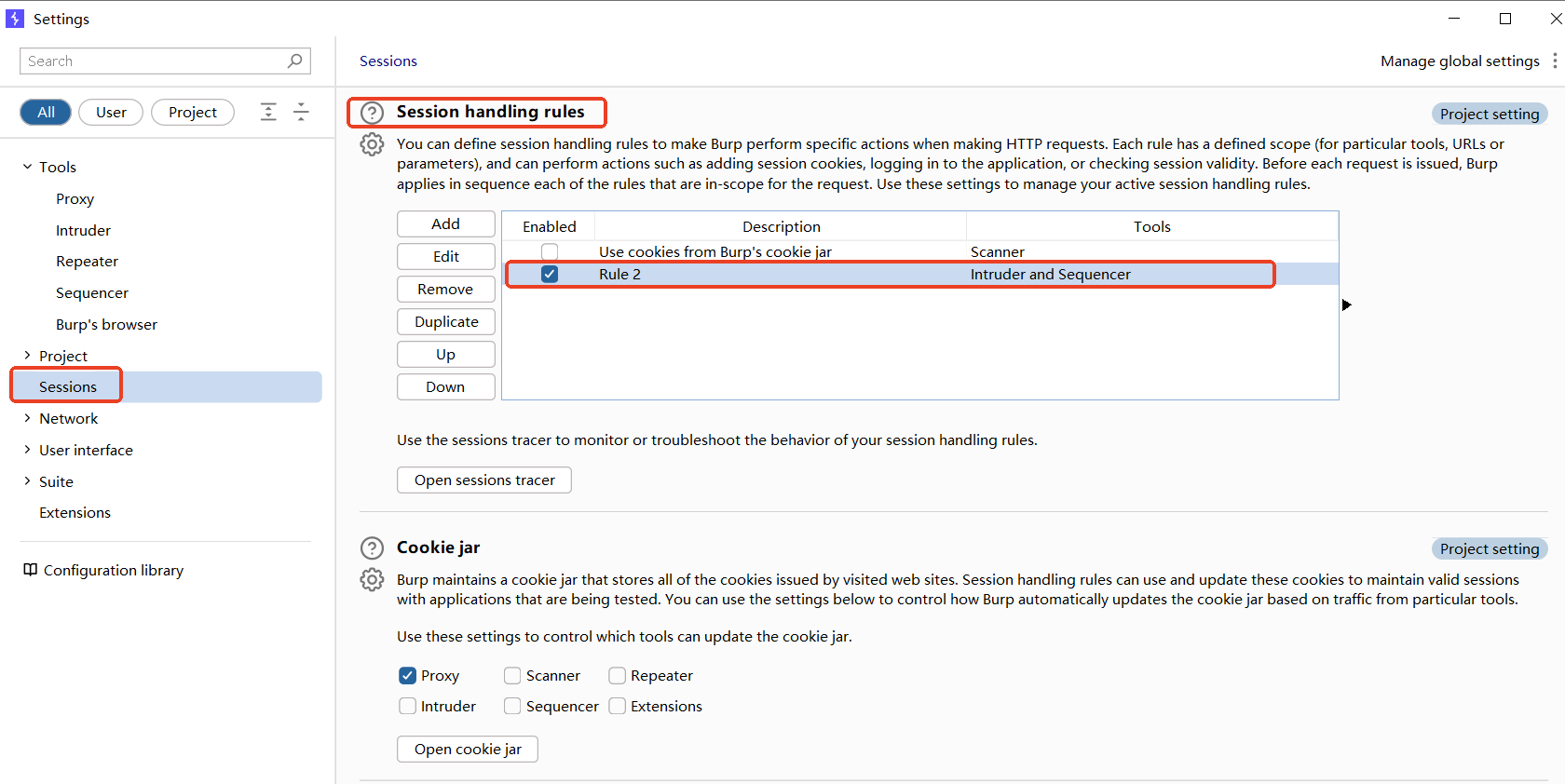1565x784 pixels.
Task: Expand the User interface tree node
Action: pyautogui.click(x=27, y=450)
